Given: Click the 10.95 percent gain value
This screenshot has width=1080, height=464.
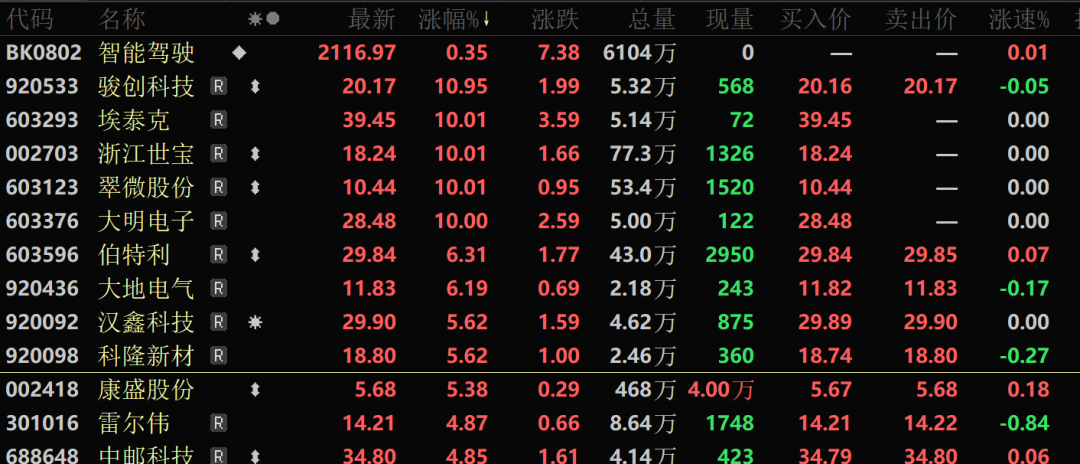Looking at the screenshot, I should point(461,87).
